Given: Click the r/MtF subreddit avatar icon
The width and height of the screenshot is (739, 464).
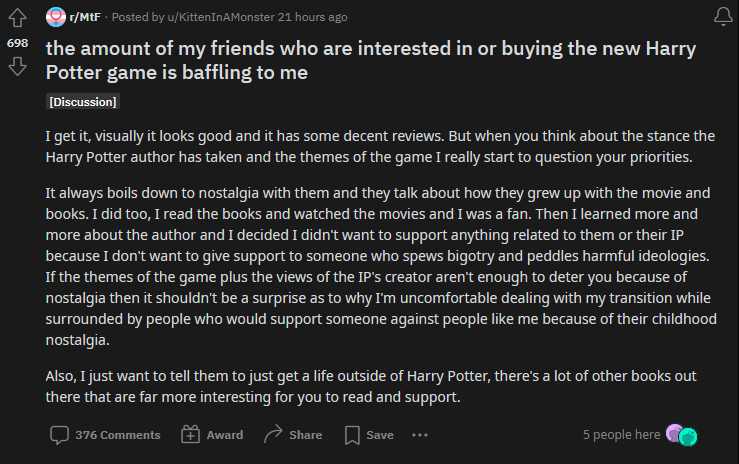Looking at the screenshot, I should [x=56, y=17].
